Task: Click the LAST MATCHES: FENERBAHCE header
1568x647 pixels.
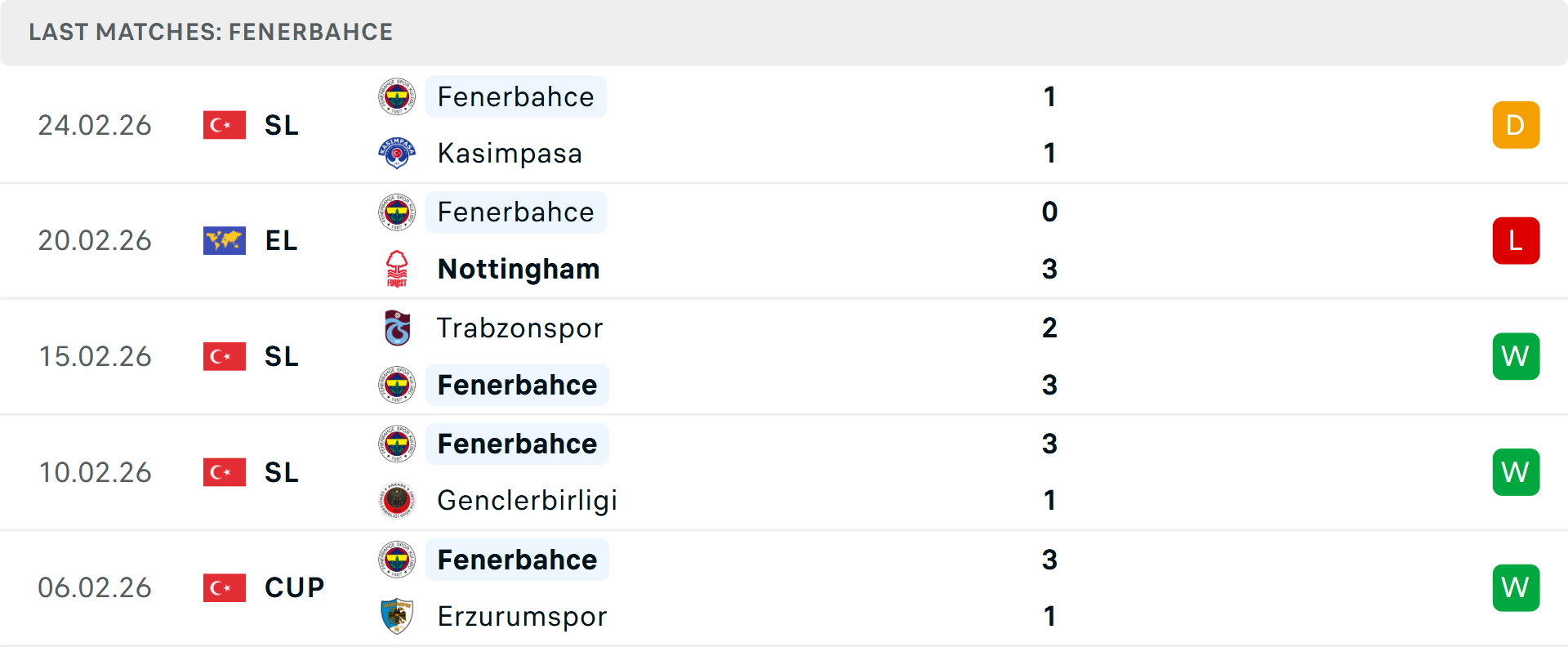Action: [x=211, y=32]
